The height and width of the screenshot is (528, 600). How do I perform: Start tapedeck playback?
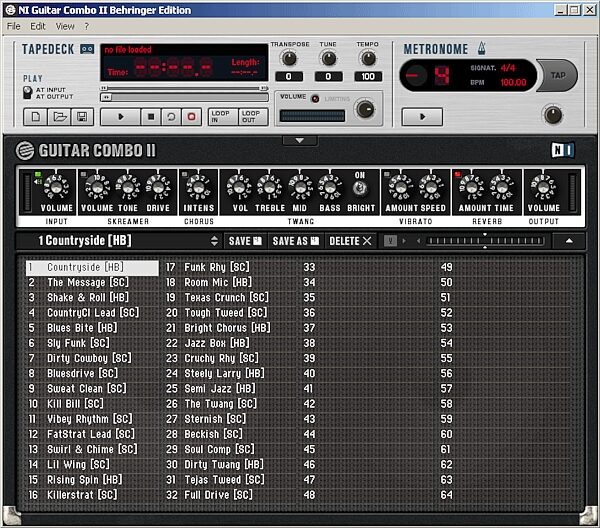pyautogui.click(x=121, y=117)
